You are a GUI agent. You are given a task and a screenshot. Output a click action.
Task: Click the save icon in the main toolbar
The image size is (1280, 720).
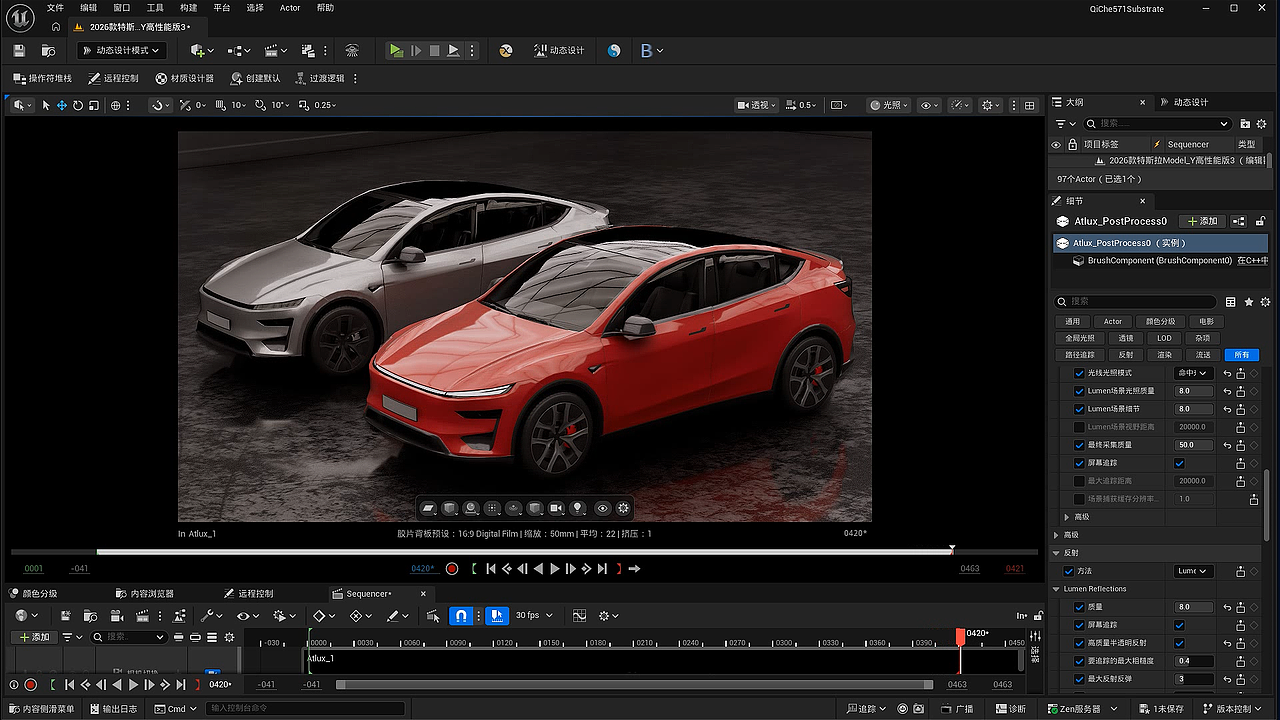pos(18,50)
